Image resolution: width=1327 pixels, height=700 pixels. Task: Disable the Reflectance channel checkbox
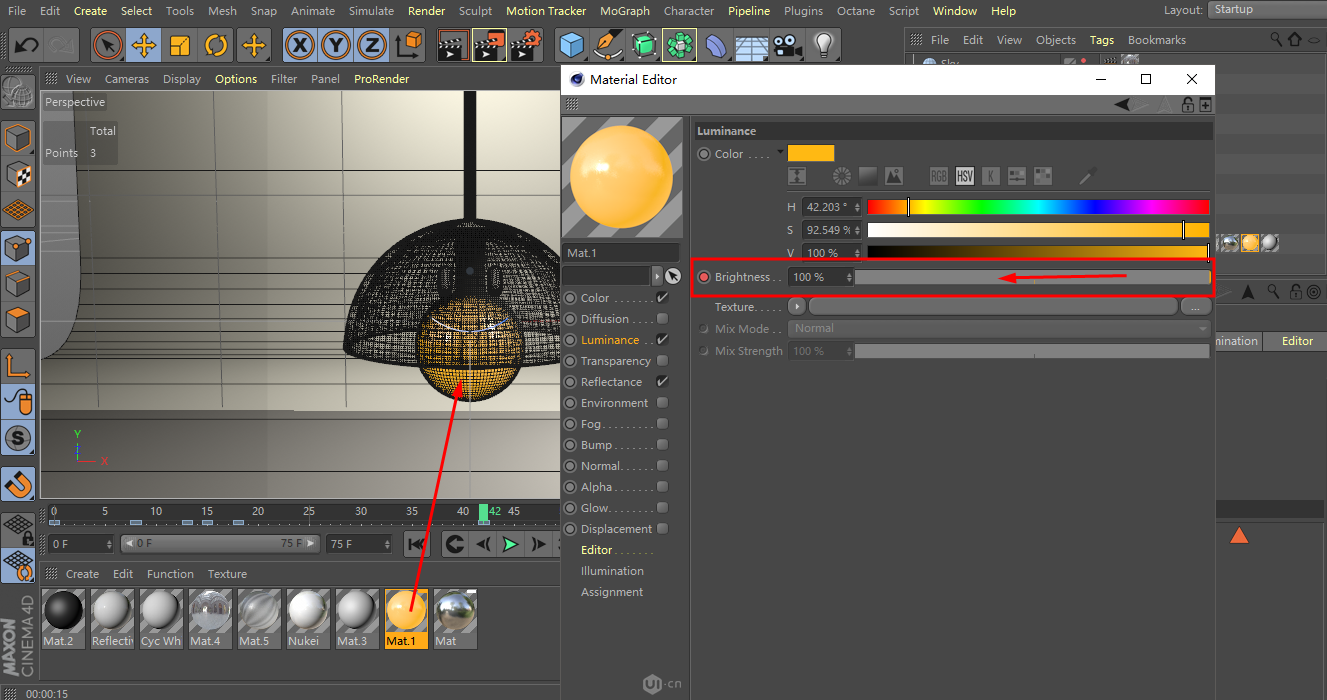click(662, 382)
